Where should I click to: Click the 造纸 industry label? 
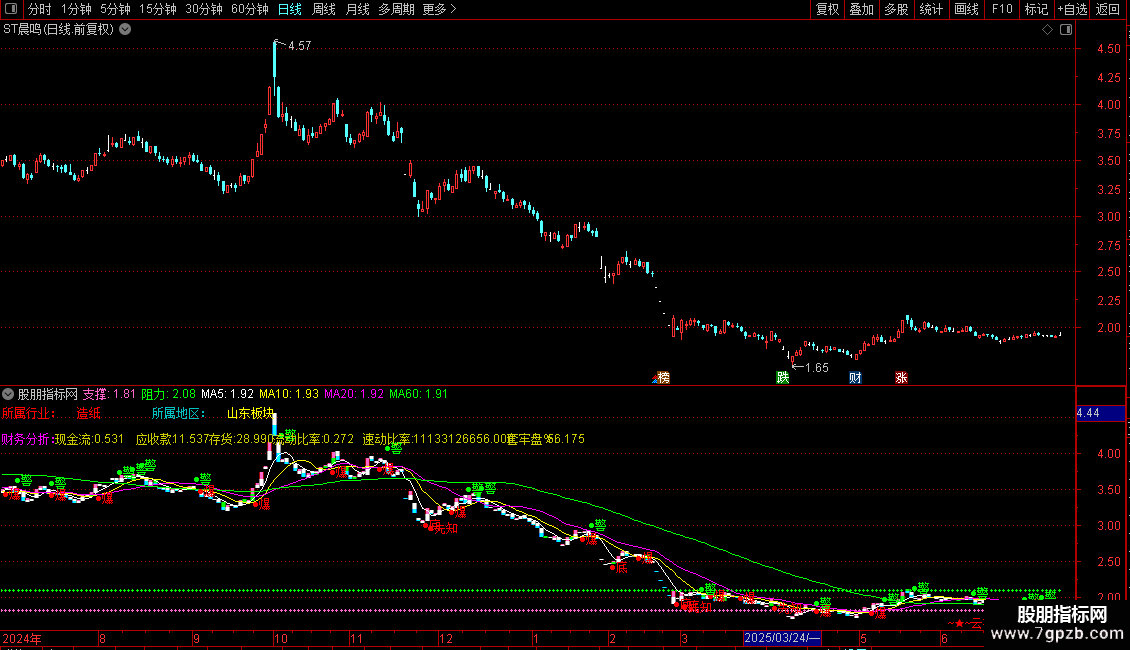[89, 414]
